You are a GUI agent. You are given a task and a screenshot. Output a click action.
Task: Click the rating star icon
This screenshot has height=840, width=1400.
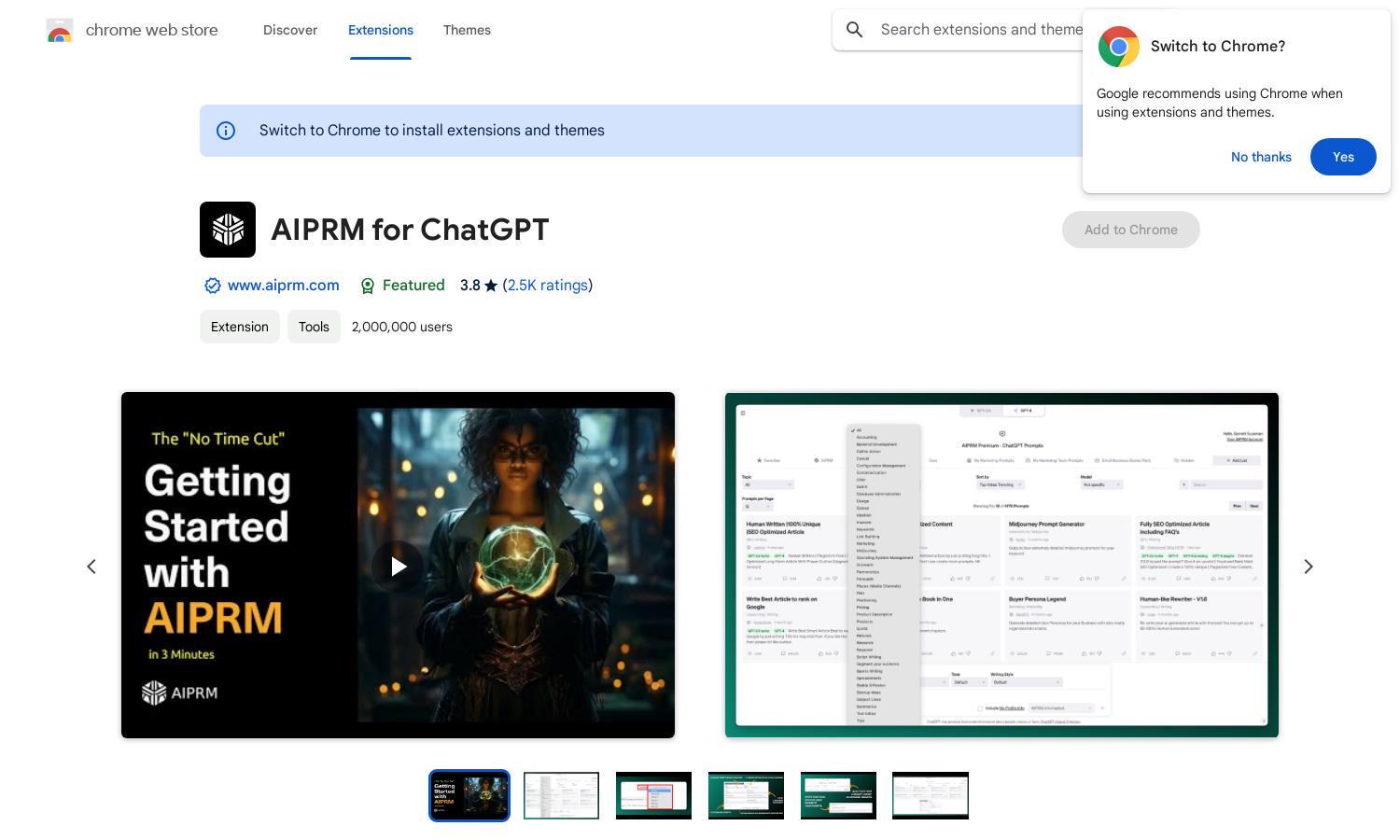click(x=491, y=286)
